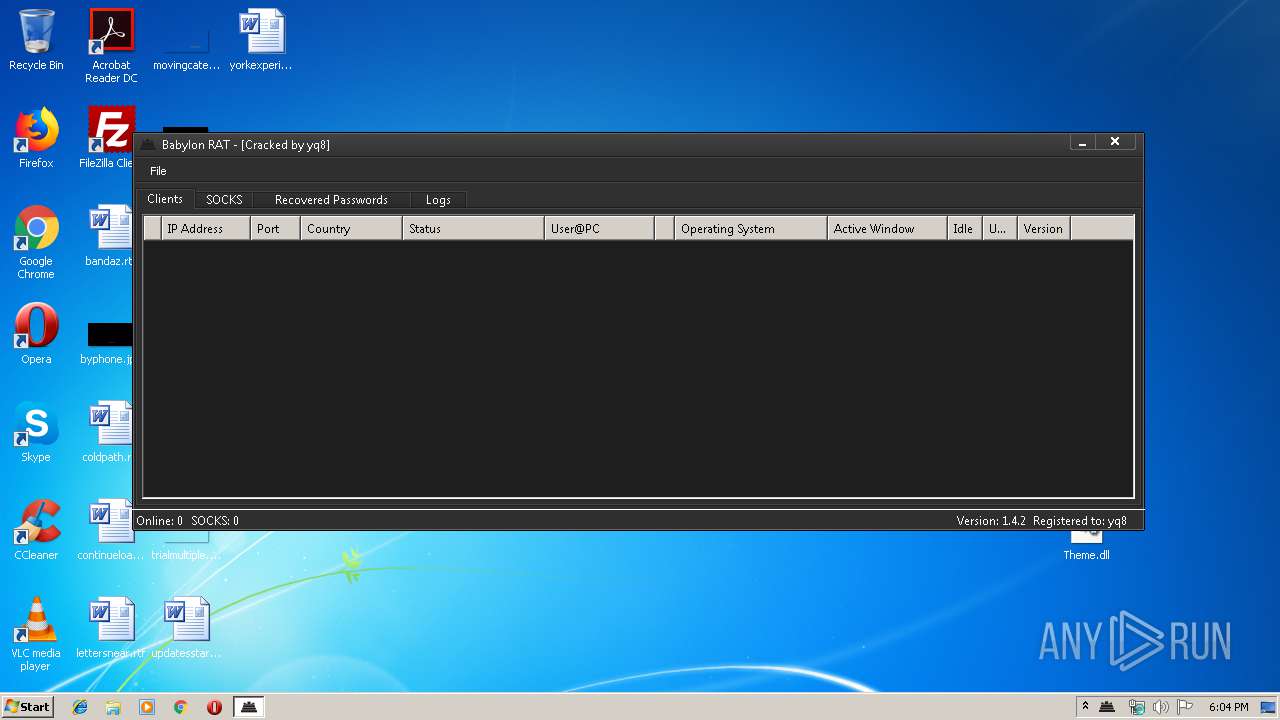Open the Action Center flag icon
The height and width of the screenshot is (720, 1280).
click(1185, 707)
